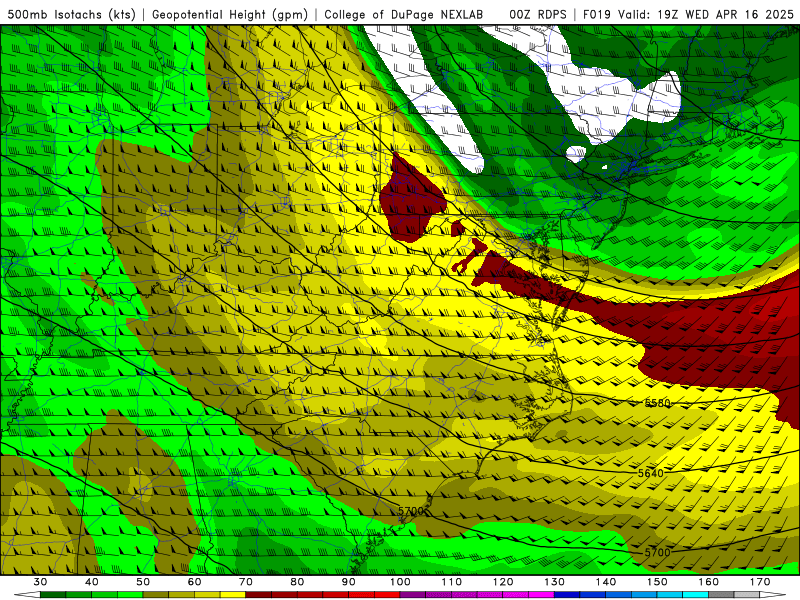Click the '500mb Isotachs (kts)' title text
Screen dimensions: 800x600
pos(72,14)
